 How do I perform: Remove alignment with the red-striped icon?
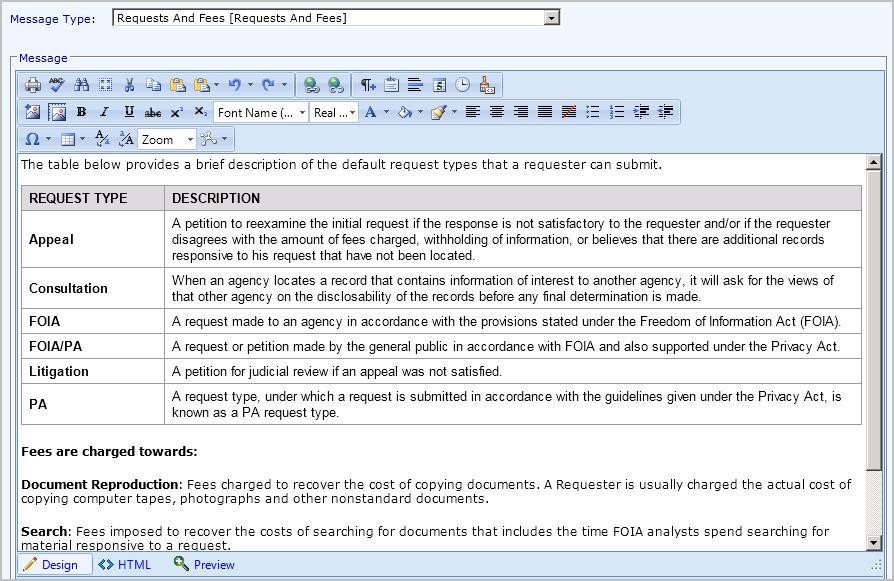pos(568,112)
